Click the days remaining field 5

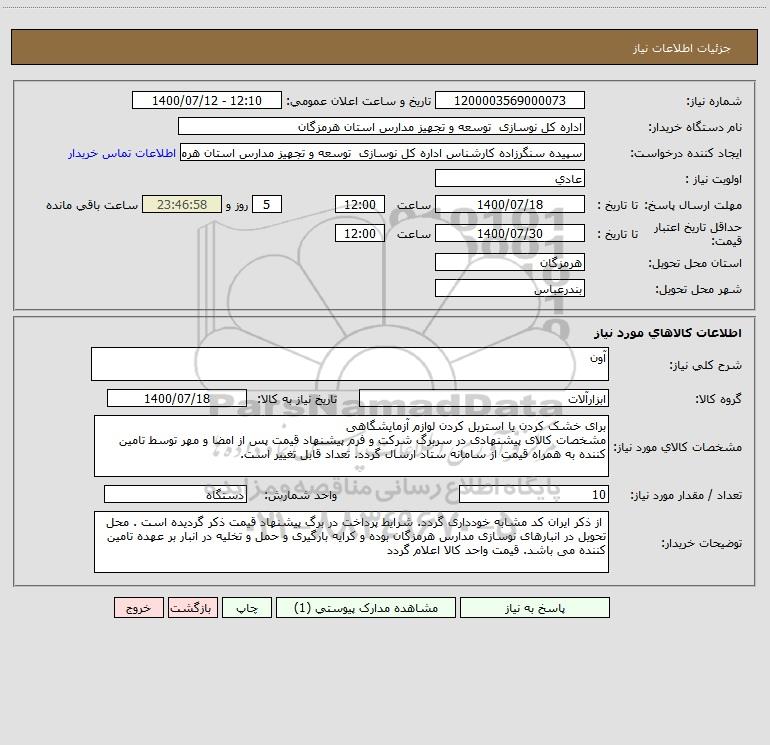click(x=267, y=204)
